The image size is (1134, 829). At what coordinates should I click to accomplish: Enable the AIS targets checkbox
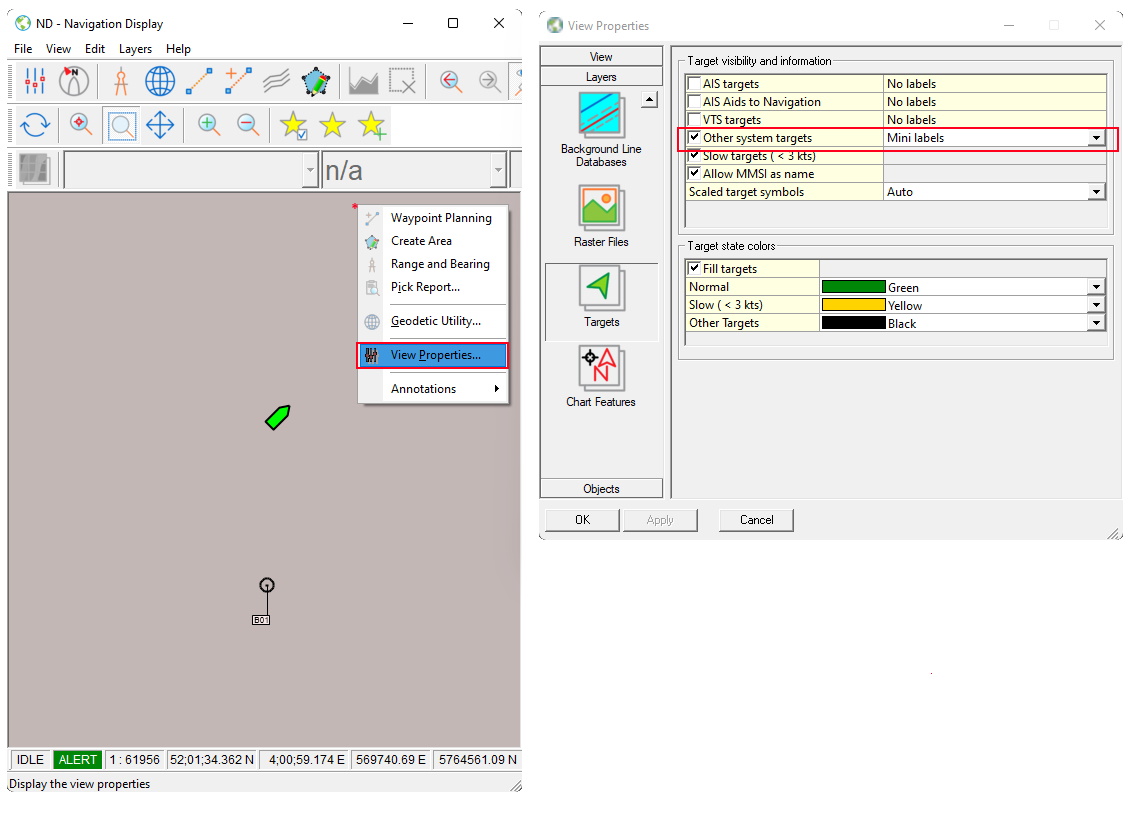tap(694, 84)
